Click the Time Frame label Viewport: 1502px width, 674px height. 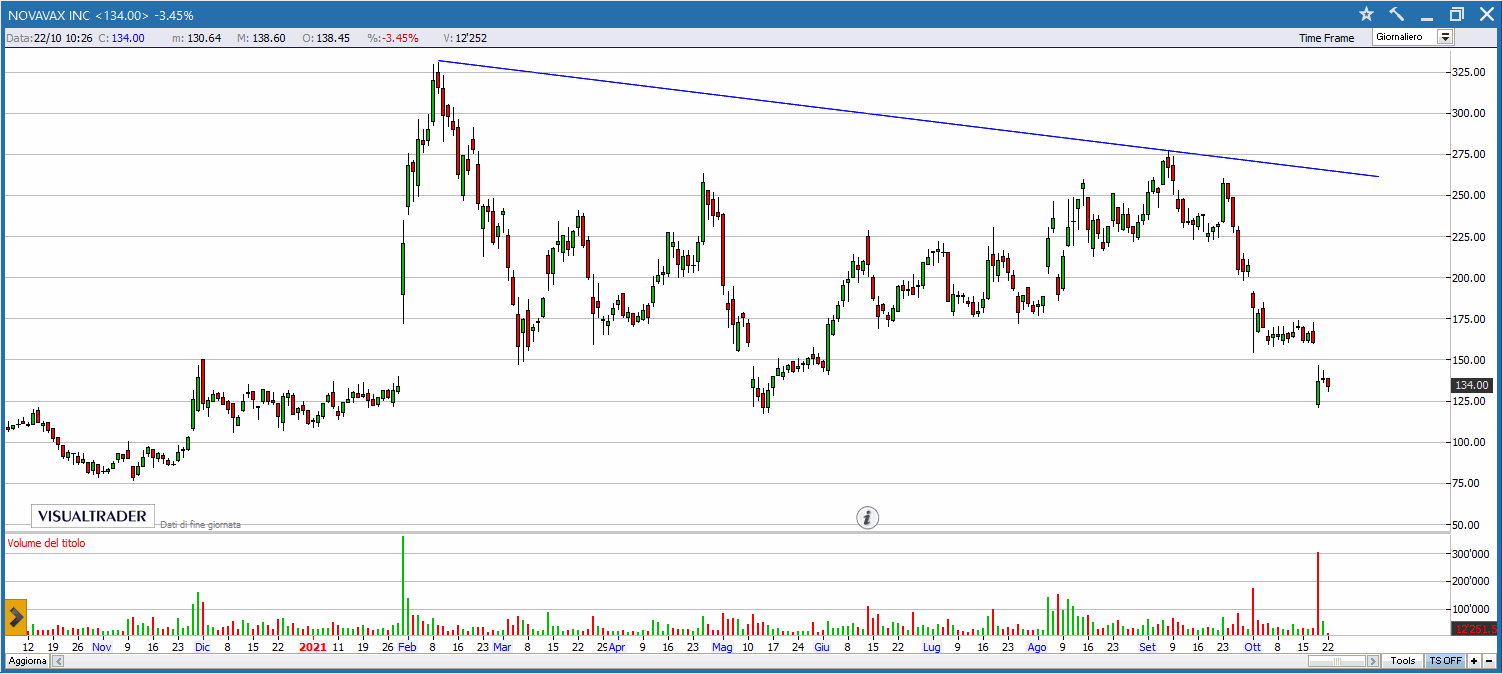click(x=1326, y=38)
